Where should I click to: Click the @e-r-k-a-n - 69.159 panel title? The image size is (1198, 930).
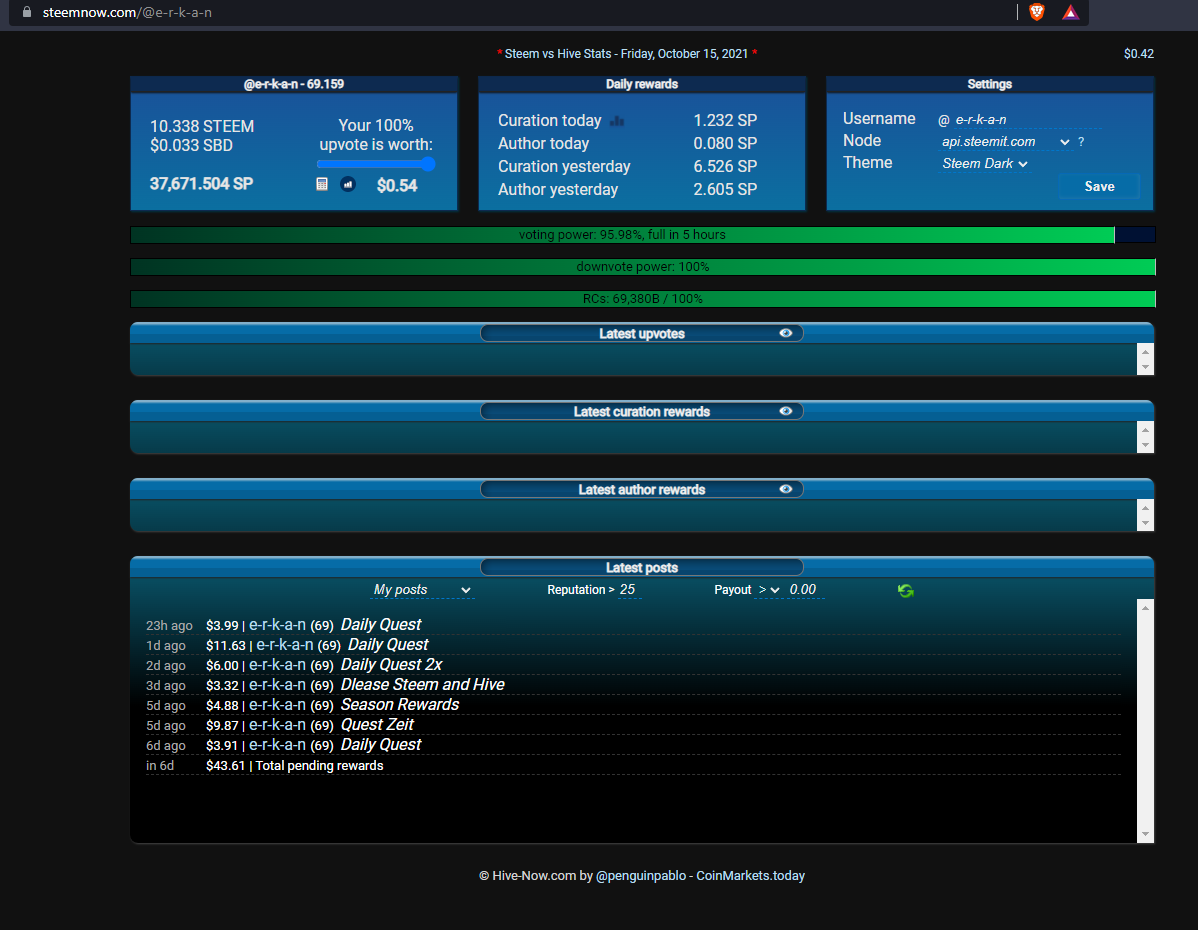pyautogui.click(x=293, y=84)
